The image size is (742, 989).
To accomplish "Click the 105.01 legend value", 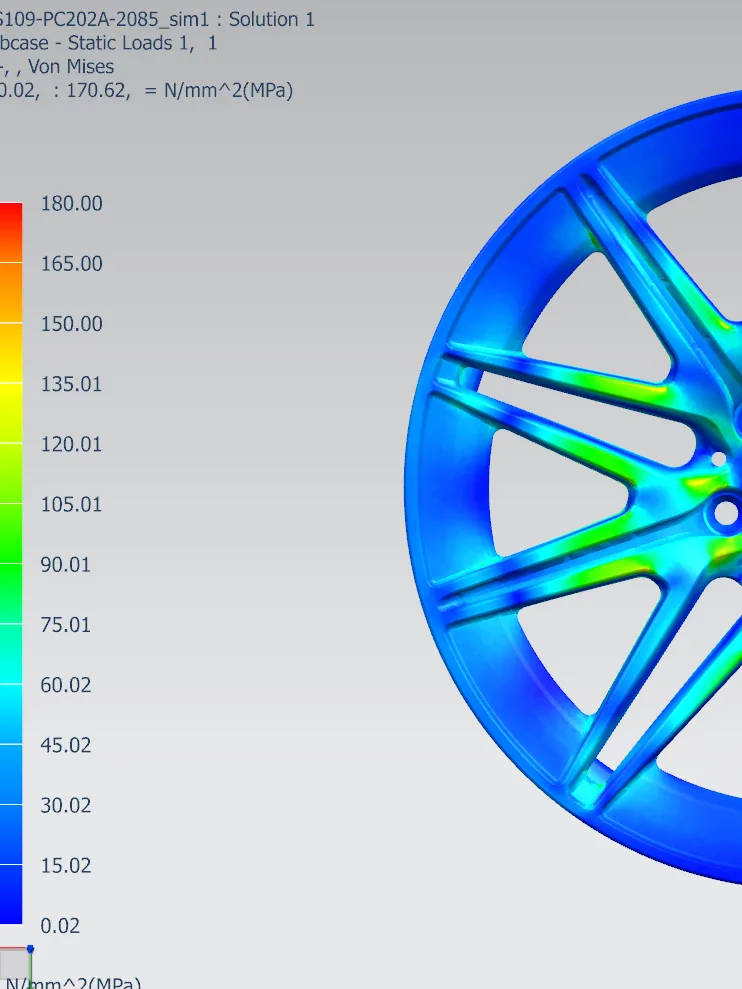I will [x=71, y=505].
